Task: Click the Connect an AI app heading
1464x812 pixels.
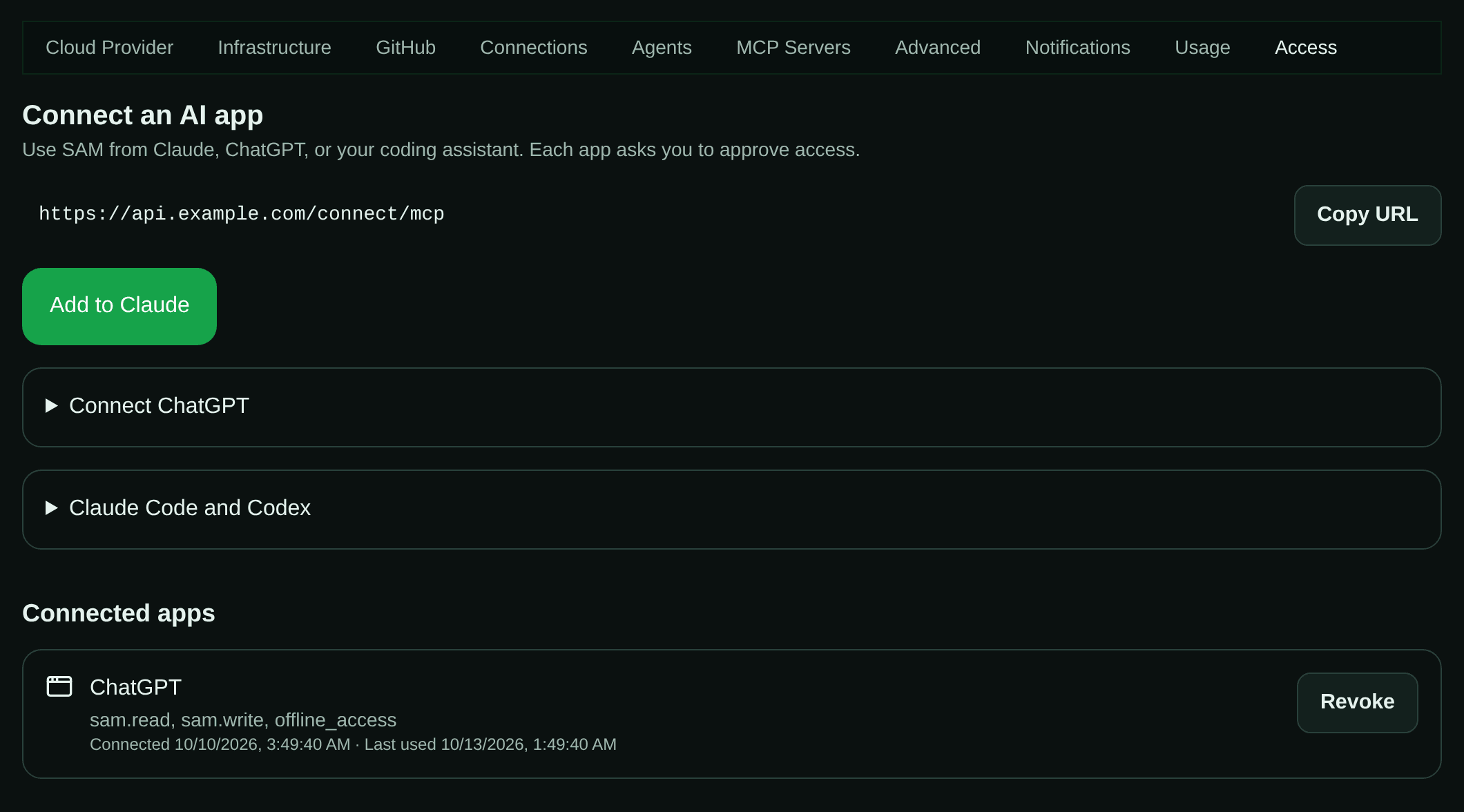Action: (142, 115)
